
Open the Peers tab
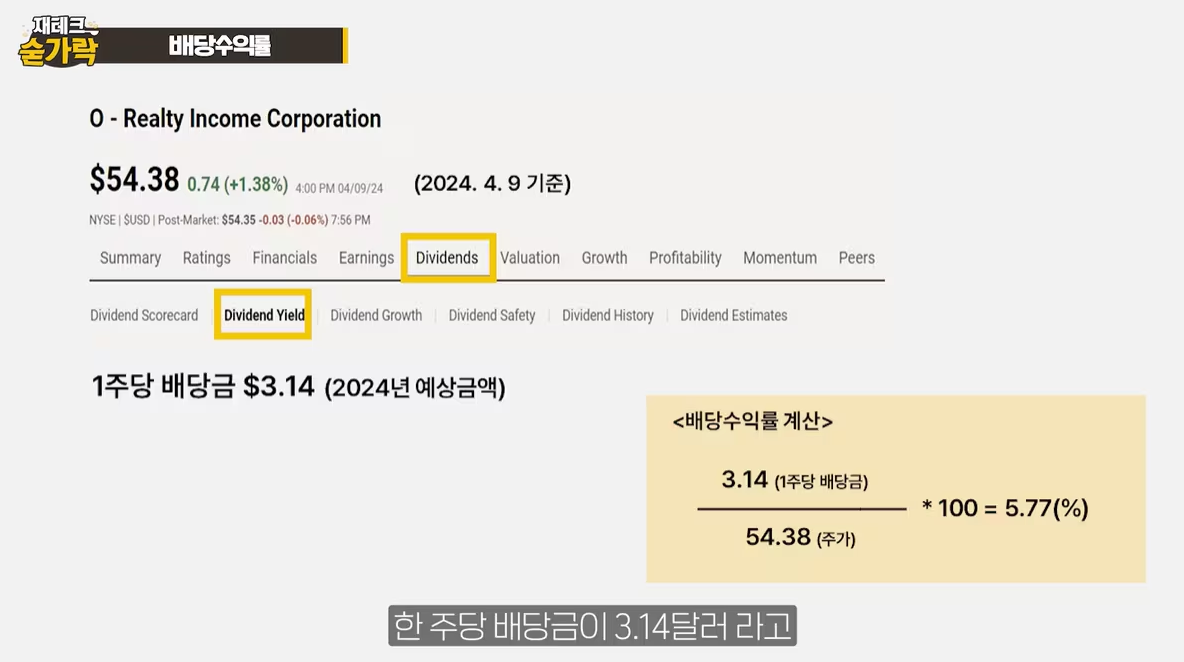tap(856, 258)
